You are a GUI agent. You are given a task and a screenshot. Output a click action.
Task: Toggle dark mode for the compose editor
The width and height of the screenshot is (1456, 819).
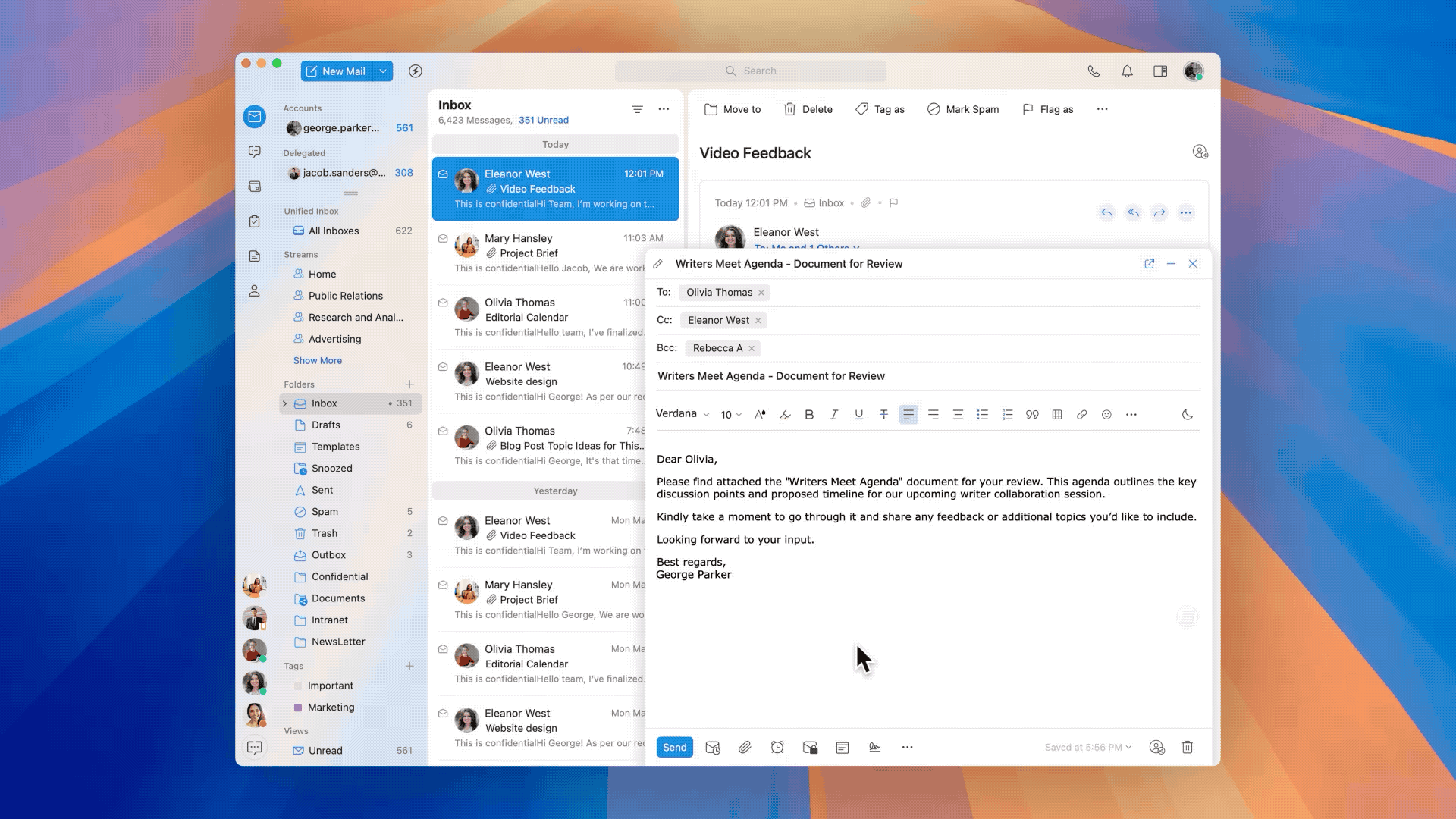tap(1188, 415)
